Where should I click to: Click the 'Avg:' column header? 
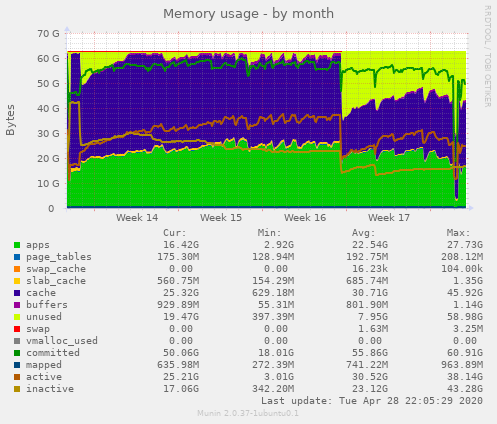point(364,233)
